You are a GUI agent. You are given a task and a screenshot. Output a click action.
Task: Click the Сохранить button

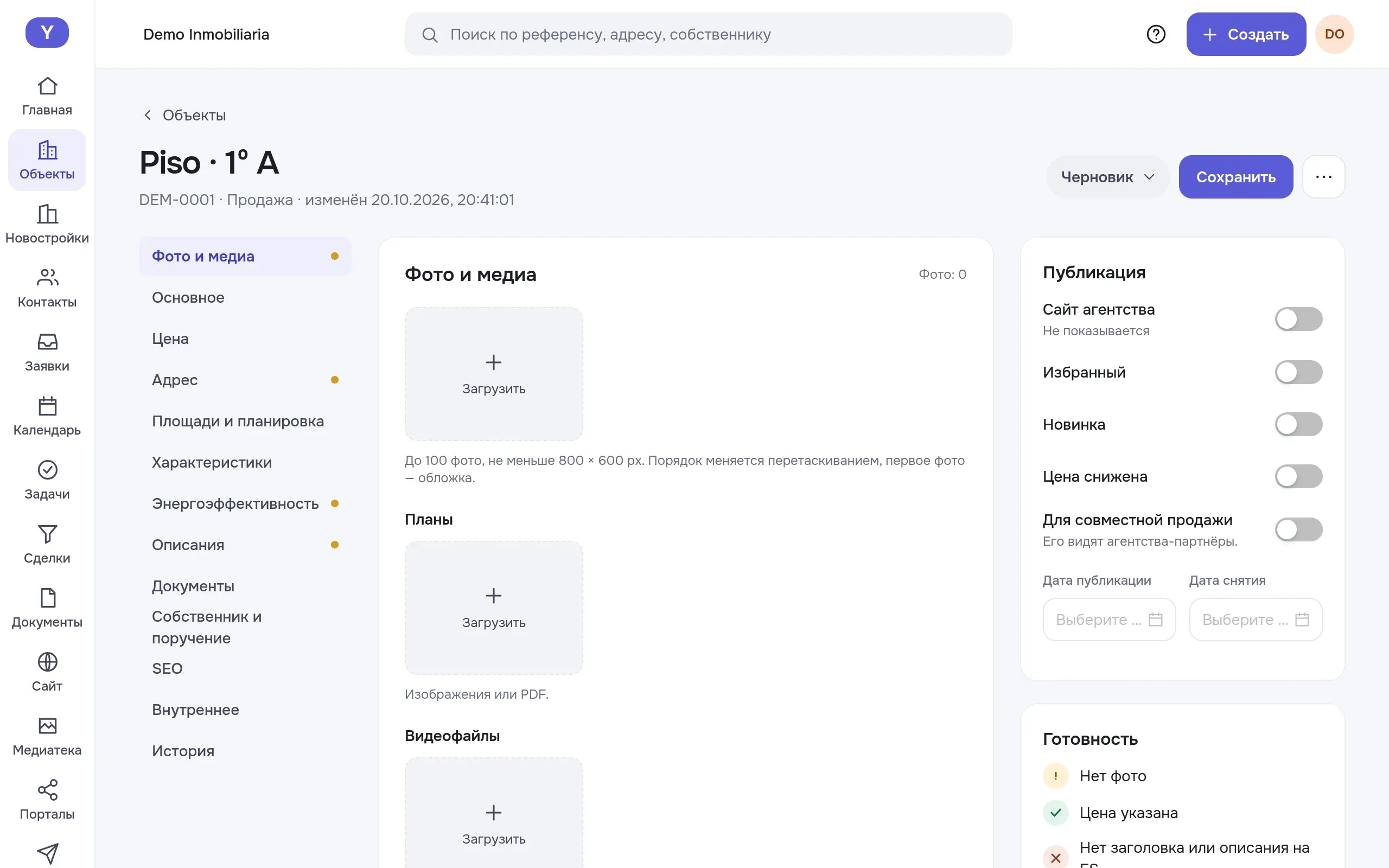point(1236,177)
